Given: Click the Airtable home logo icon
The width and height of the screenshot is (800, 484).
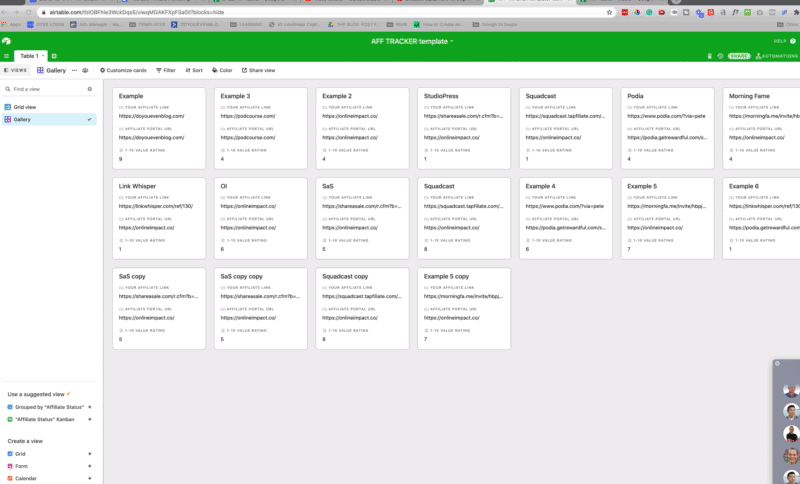Looking at the screenshot, I should pyautogui.click(x=6, y=41).
